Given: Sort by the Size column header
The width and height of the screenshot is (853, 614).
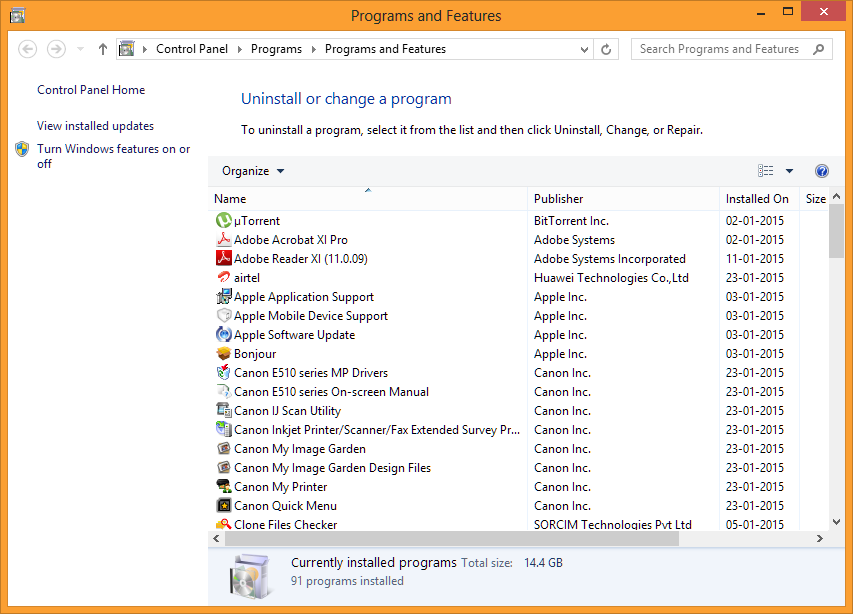Looking at the screenshot, I should click(x=815, y=199).
